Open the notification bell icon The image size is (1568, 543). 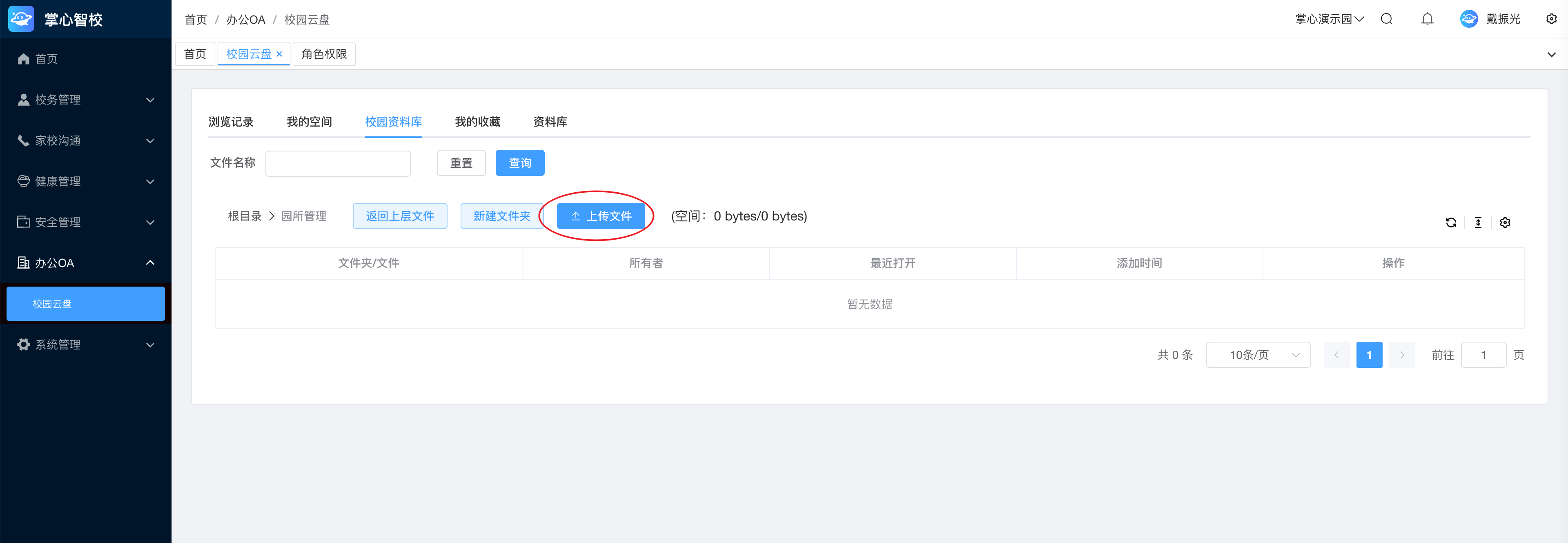[x=1427, y=19]
